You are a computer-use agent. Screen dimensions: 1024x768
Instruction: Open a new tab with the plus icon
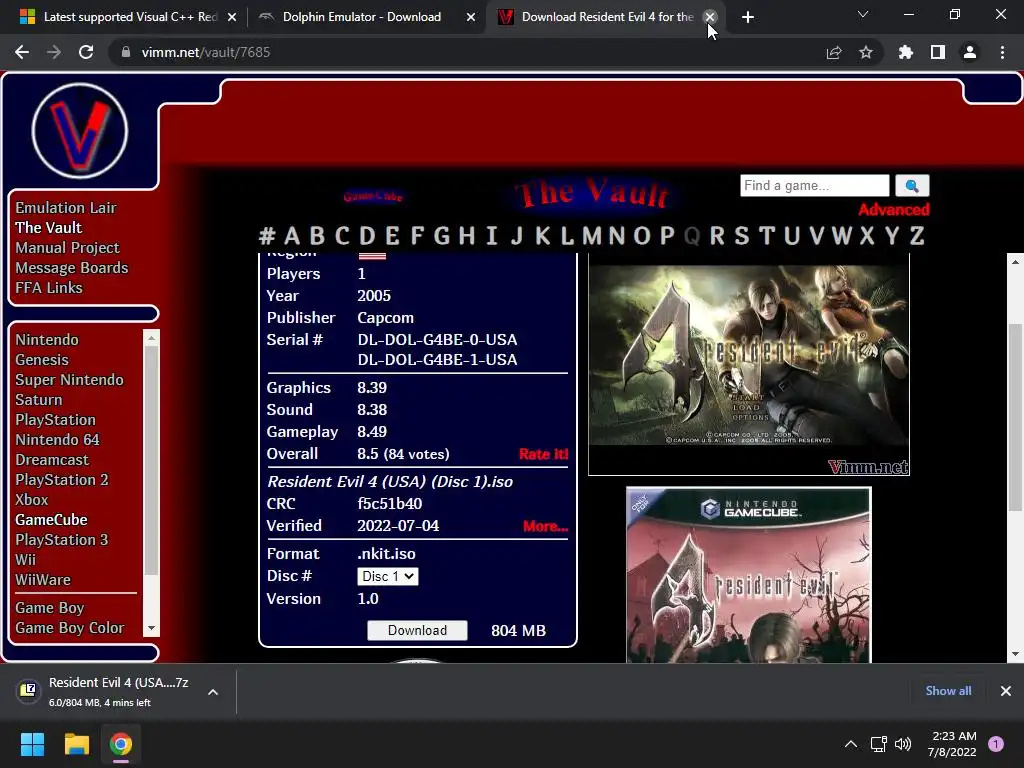(x=748, y=17)
